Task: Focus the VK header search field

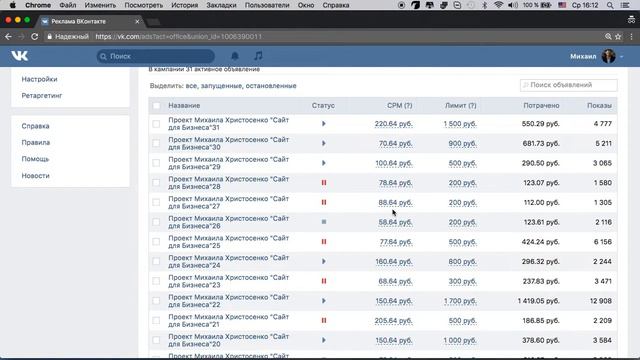Action: coord(156,56)
